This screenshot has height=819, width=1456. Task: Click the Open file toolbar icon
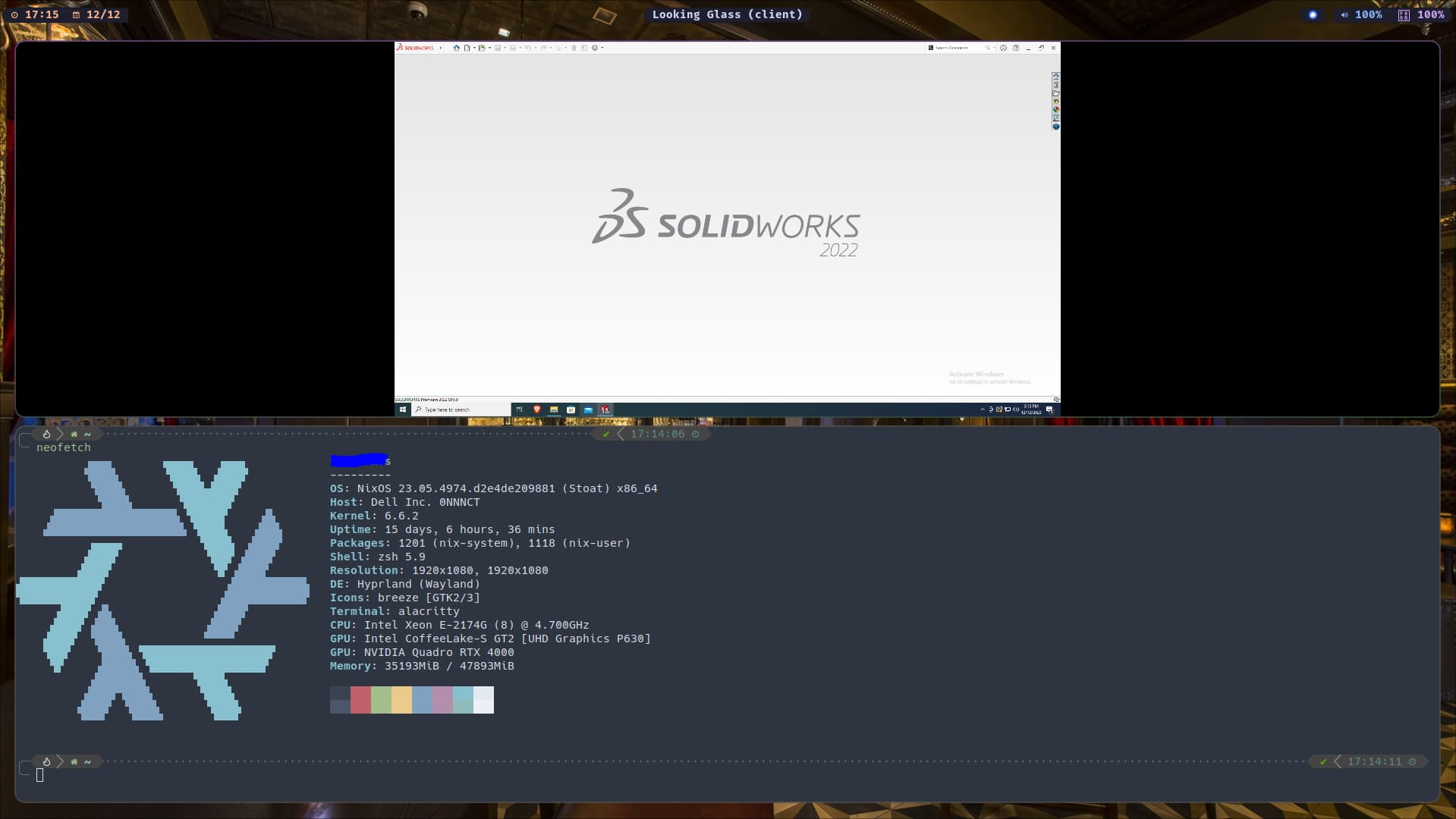click(x=482, y=48)
